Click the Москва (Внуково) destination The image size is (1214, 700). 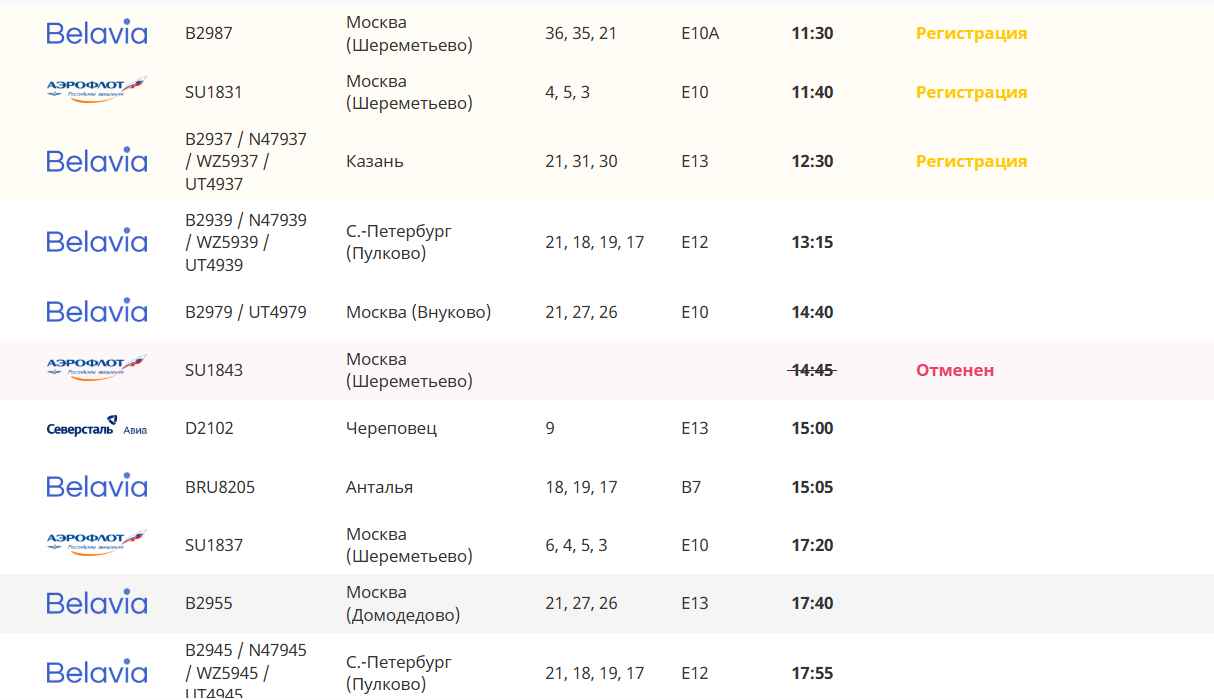point(418,312)
